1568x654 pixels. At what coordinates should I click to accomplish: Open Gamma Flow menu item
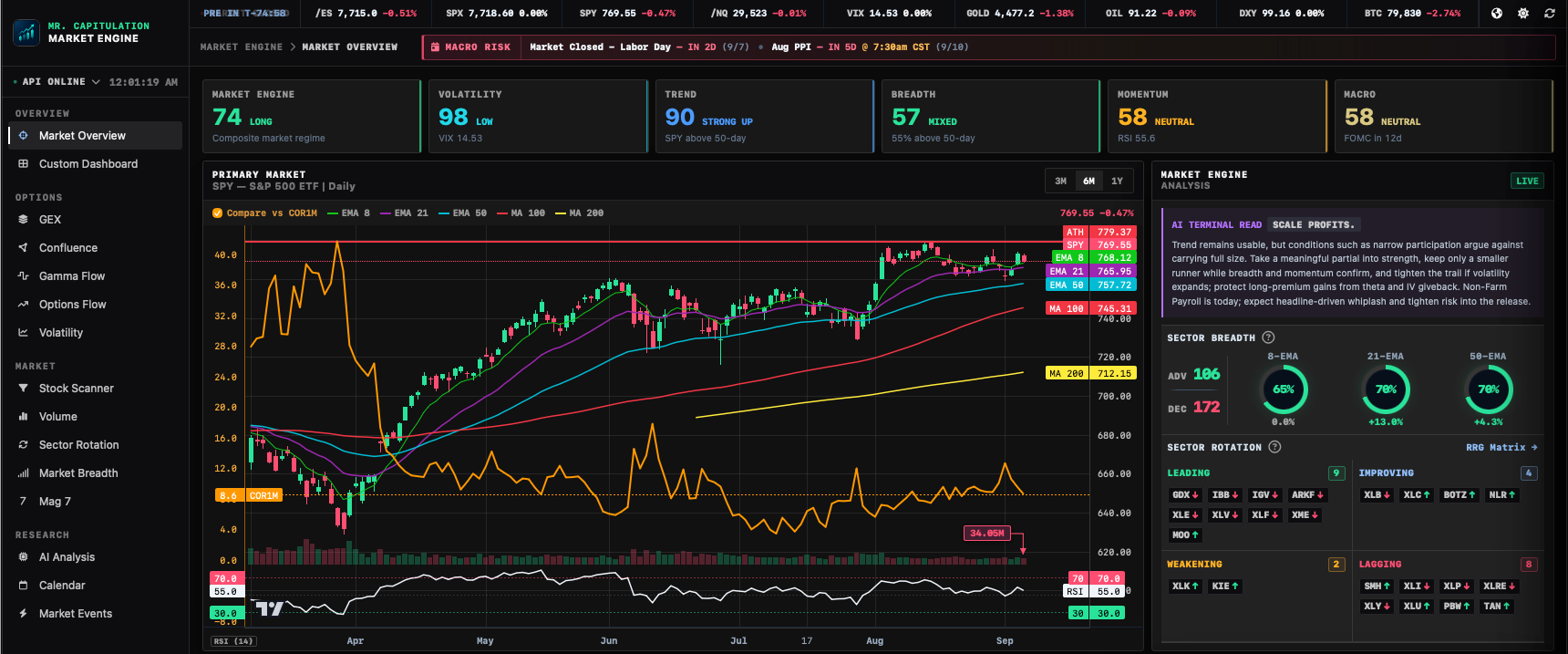tap(95, 275)
